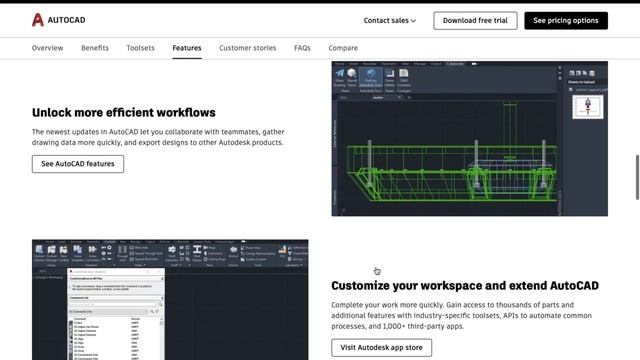Jump to the FAQs tab
The height and width of the screenshot is (360, 640).
pyautogui.click(x=302, y=48)
